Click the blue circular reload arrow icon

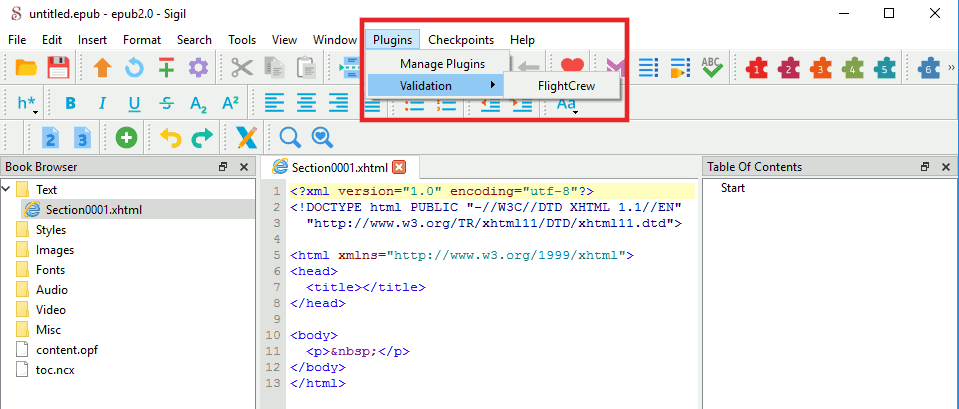point(135,67)
